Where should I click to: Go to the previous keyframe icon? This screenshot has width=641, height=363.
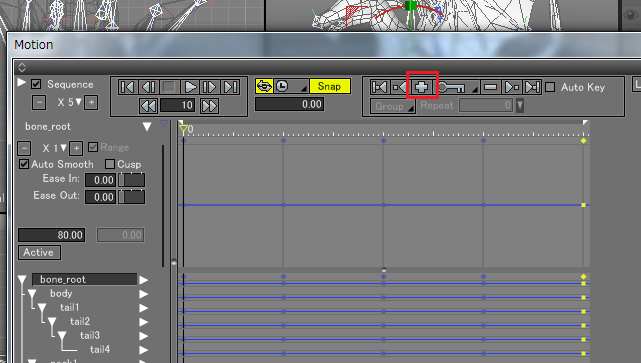click(x=399, y=87)
